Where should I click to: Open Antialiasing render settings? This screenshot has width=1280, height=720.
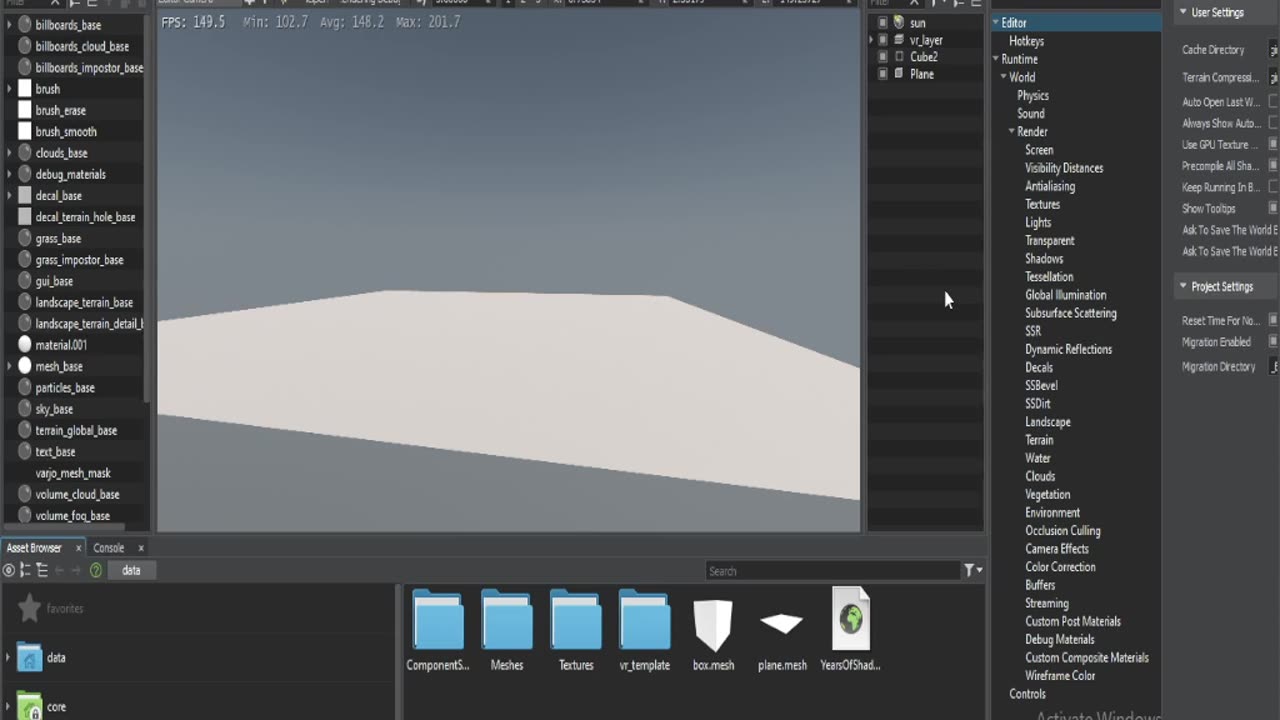pyautogui.click(x=1050, y=186)
